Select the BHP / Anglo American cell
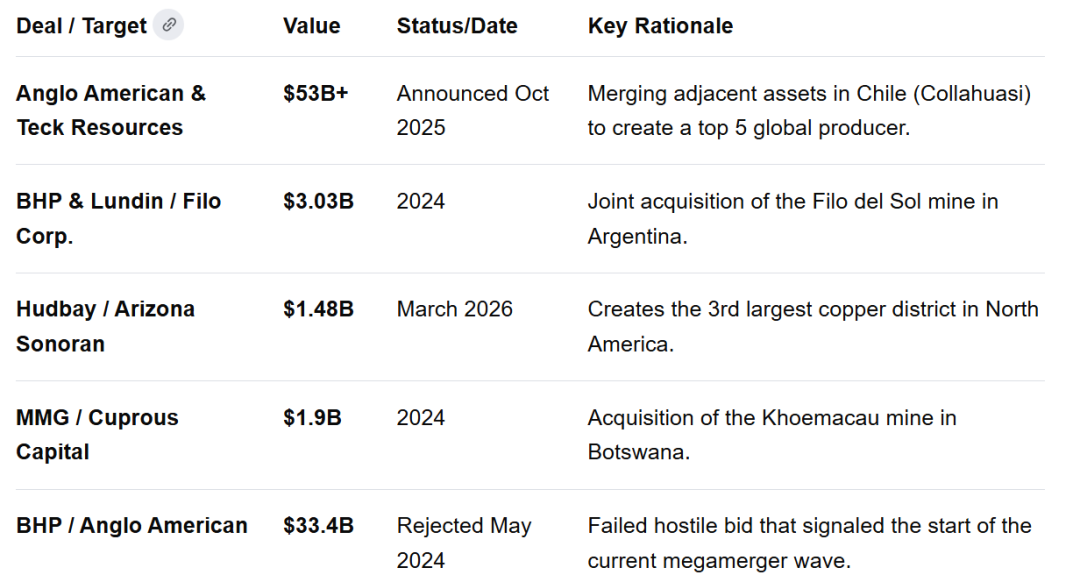1080x582 pixels. coord(131,526)
